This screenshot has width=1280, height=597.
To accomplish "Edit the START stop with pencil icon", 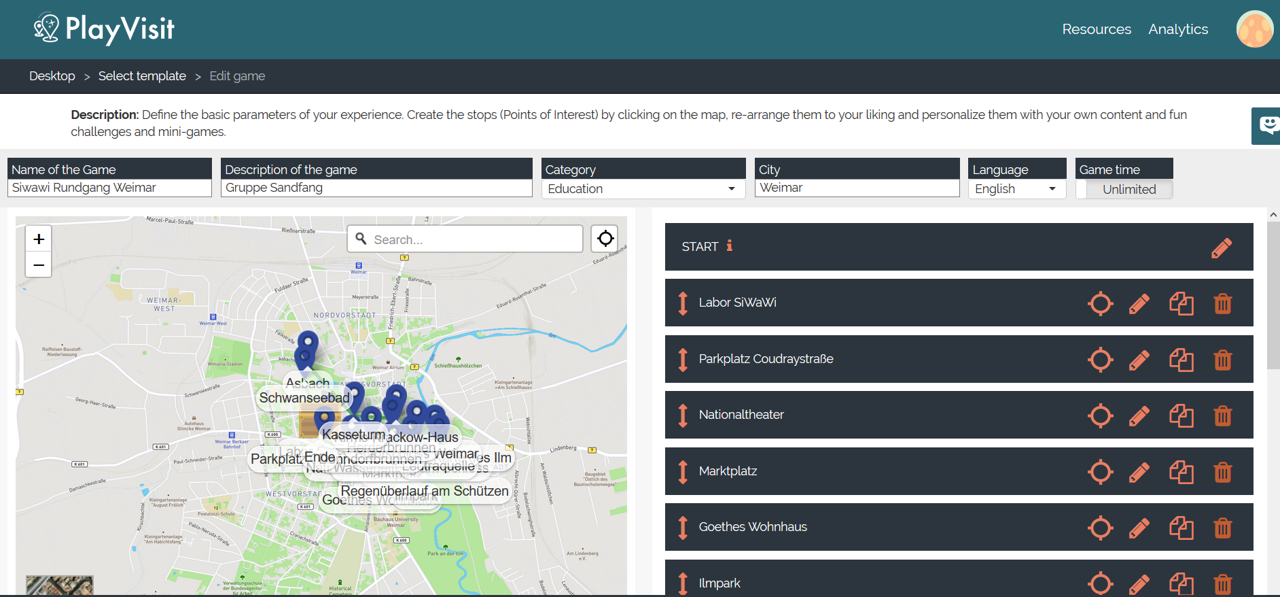I will coord(1221,248).
